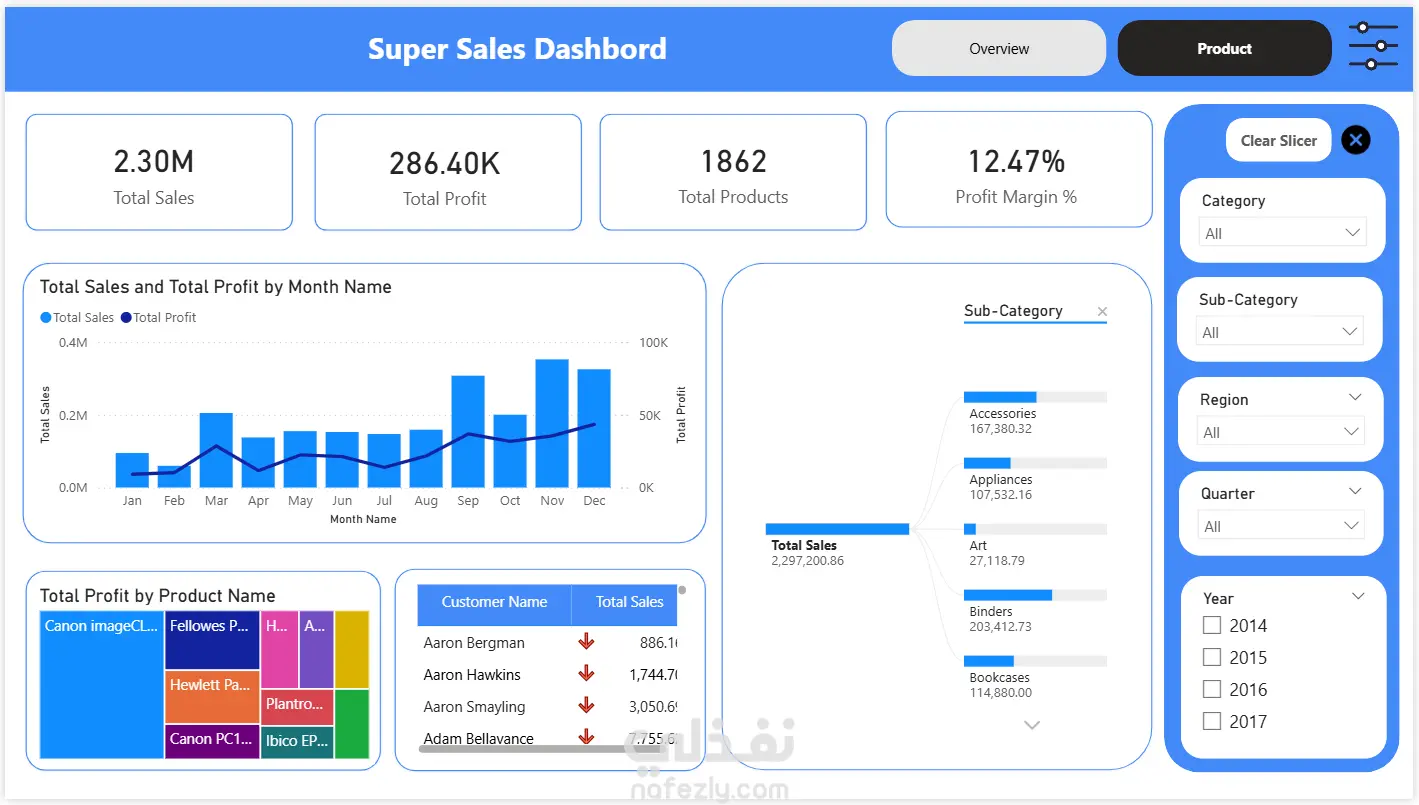The image size is (1419, 805).
Task: Collapse the Year slicer with its chevron
Action: click(1358, 597)
